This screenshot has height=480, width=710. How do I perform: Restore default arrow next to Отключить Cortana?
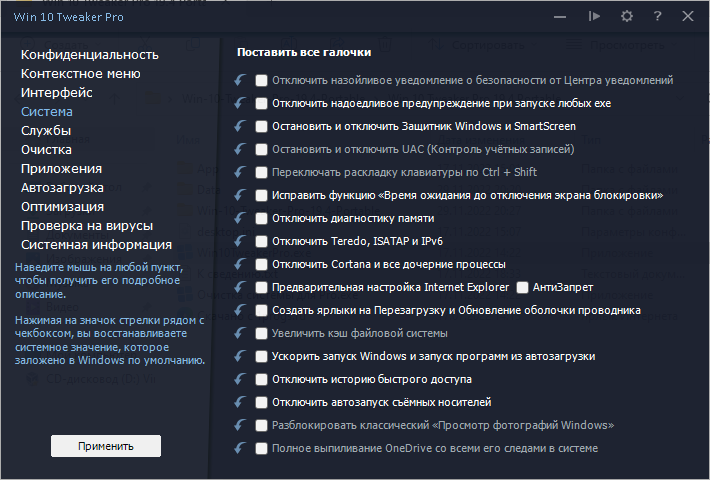tap(239, 264)
